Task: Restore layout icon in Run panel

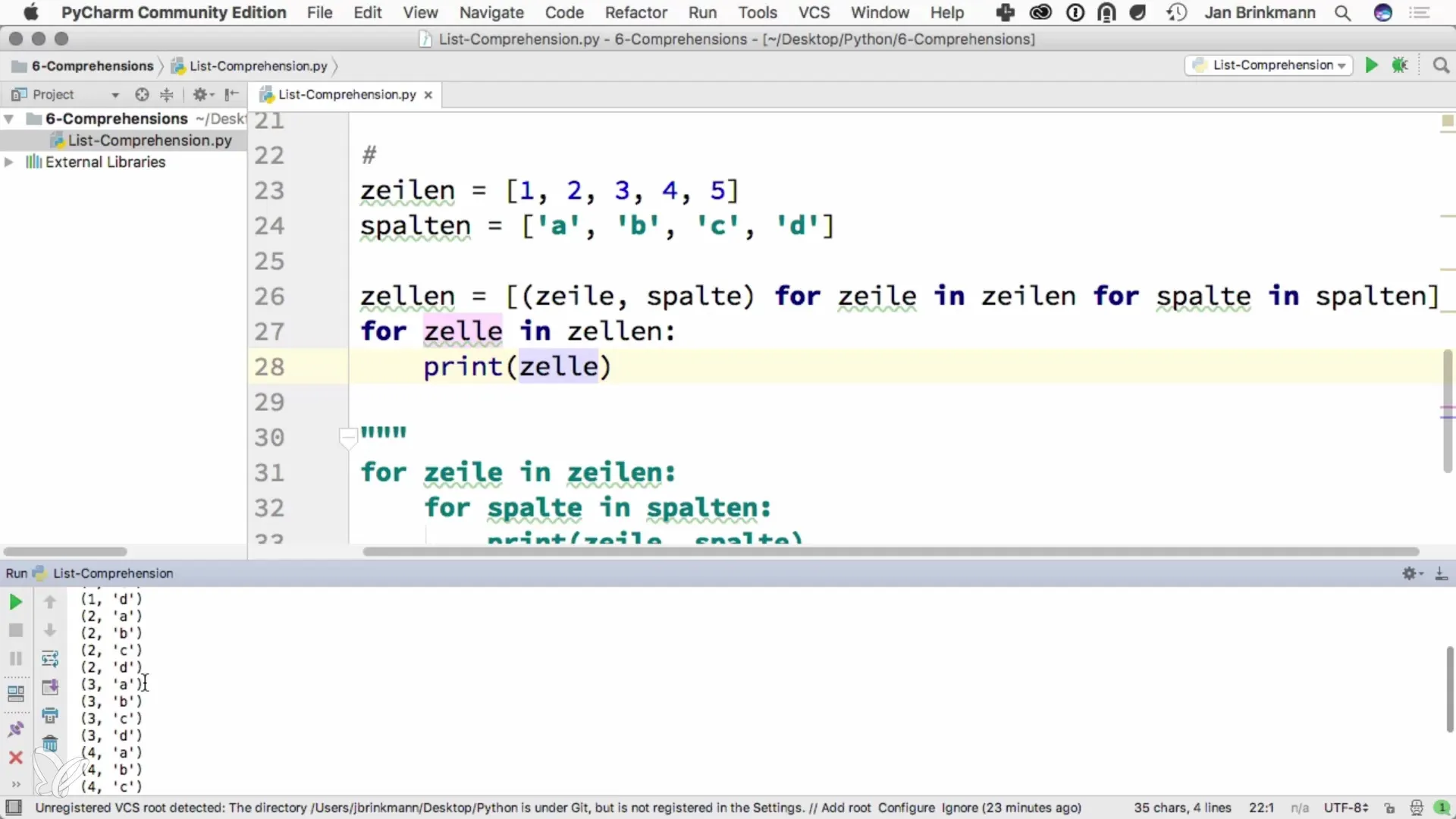Action: pos(15,693)
